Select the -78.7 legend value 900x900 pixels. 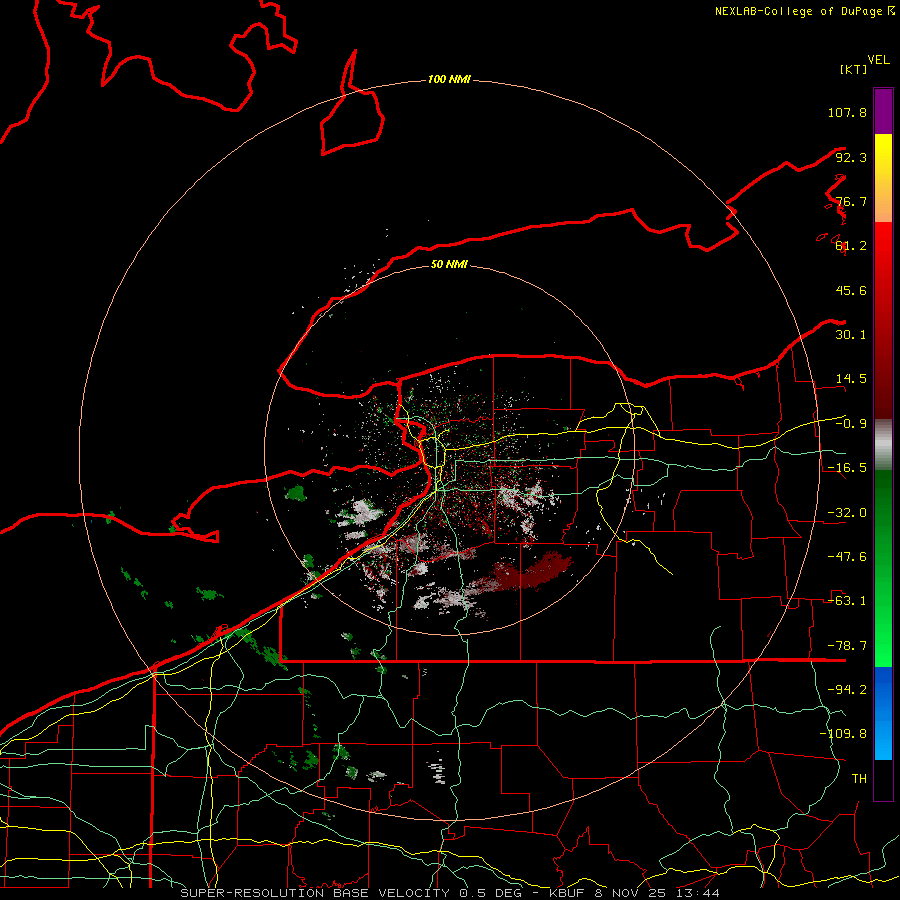click(847, 646)
